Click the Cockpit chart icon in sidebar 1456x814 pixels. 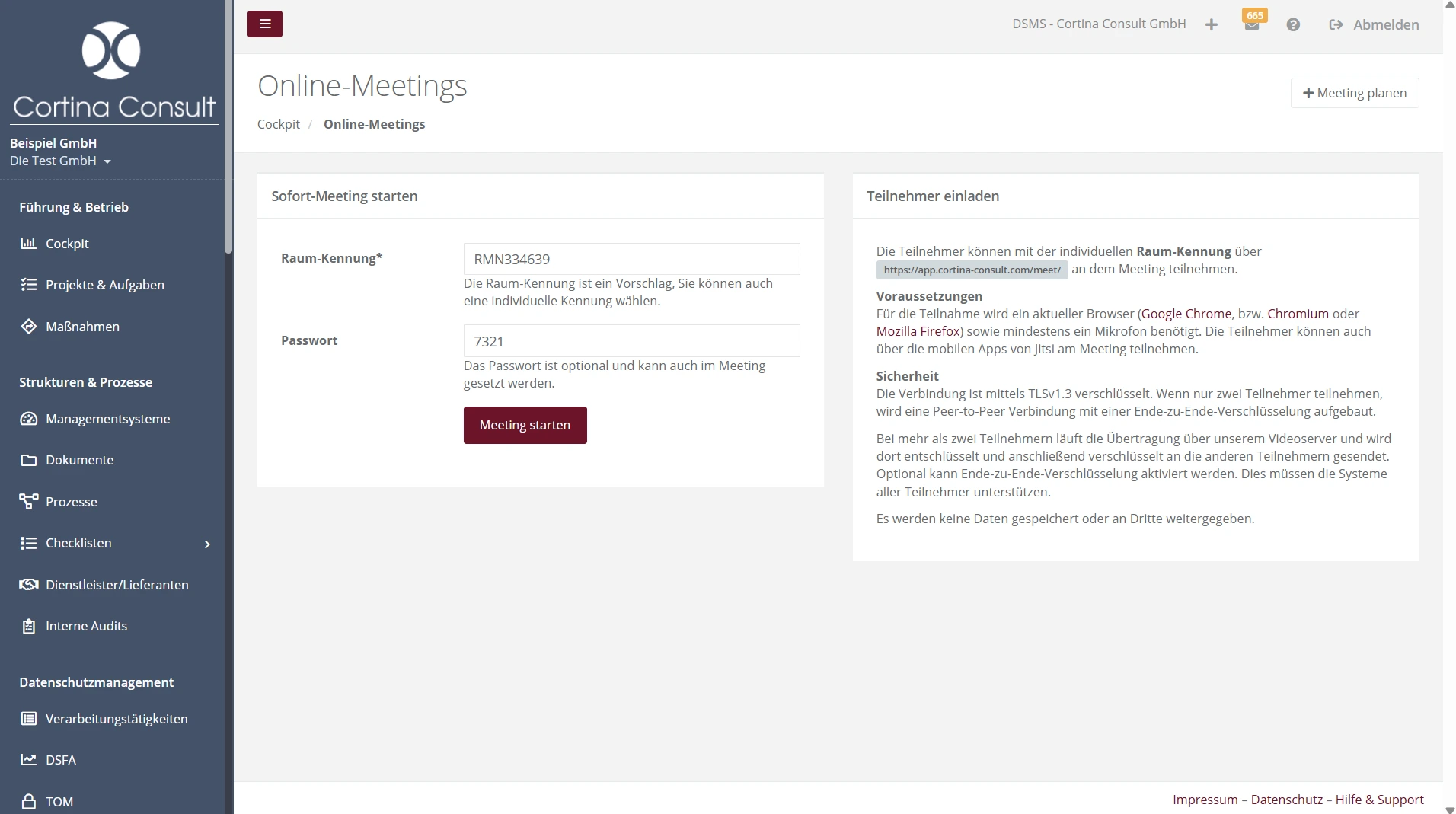(28, 244)
